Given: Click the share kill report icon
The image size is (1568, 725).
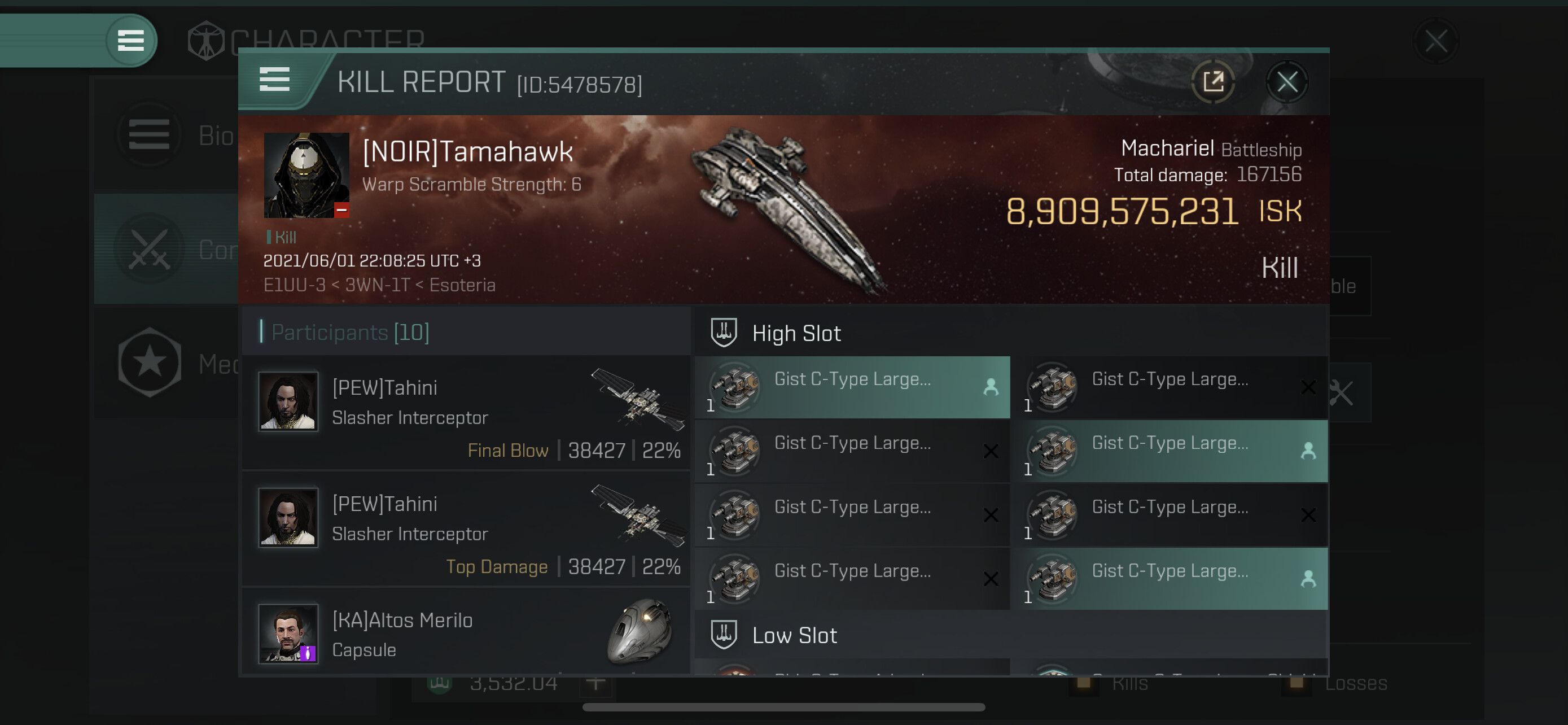Looking at the screenshot, I should (x=1212, y=81).
